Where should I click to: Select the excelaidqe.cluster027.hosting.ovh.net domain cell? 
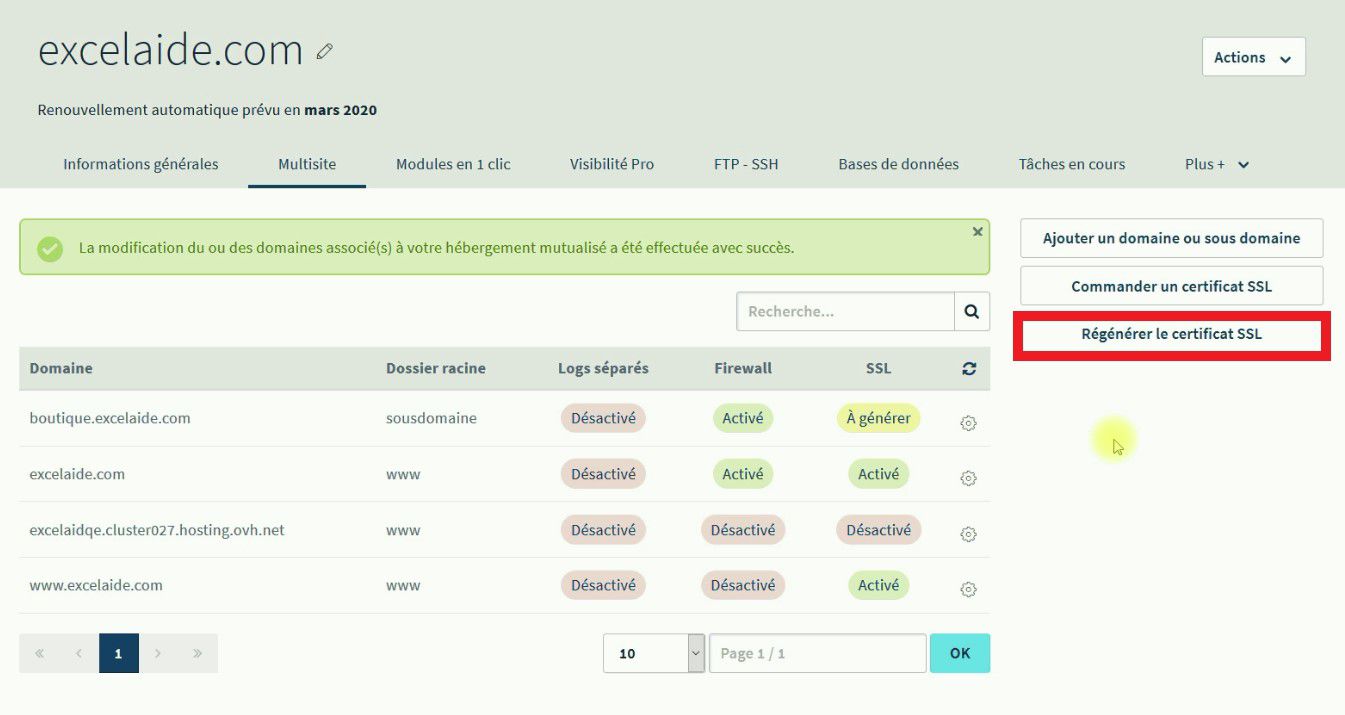(157, 530)
